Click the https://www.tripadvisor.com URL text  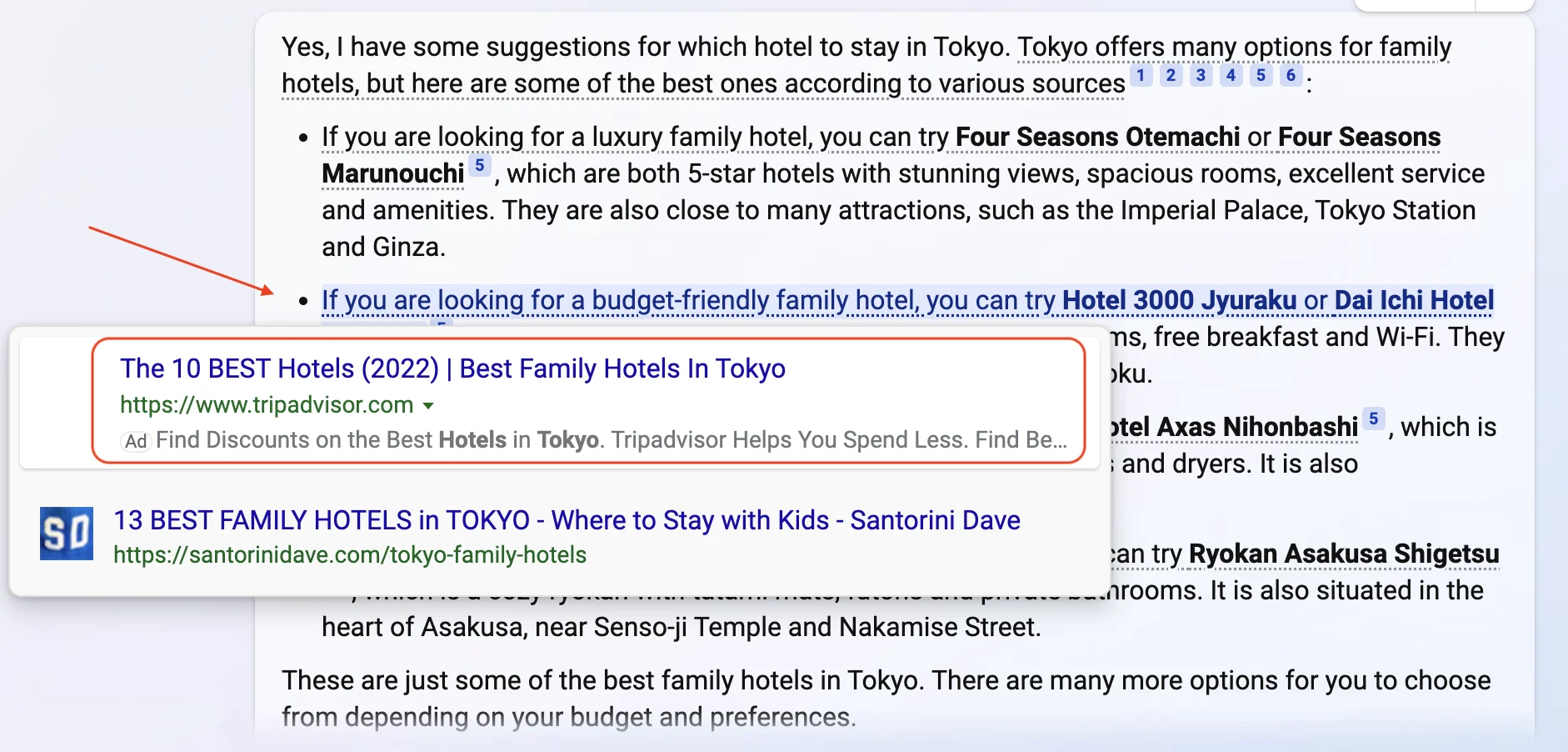267,405
